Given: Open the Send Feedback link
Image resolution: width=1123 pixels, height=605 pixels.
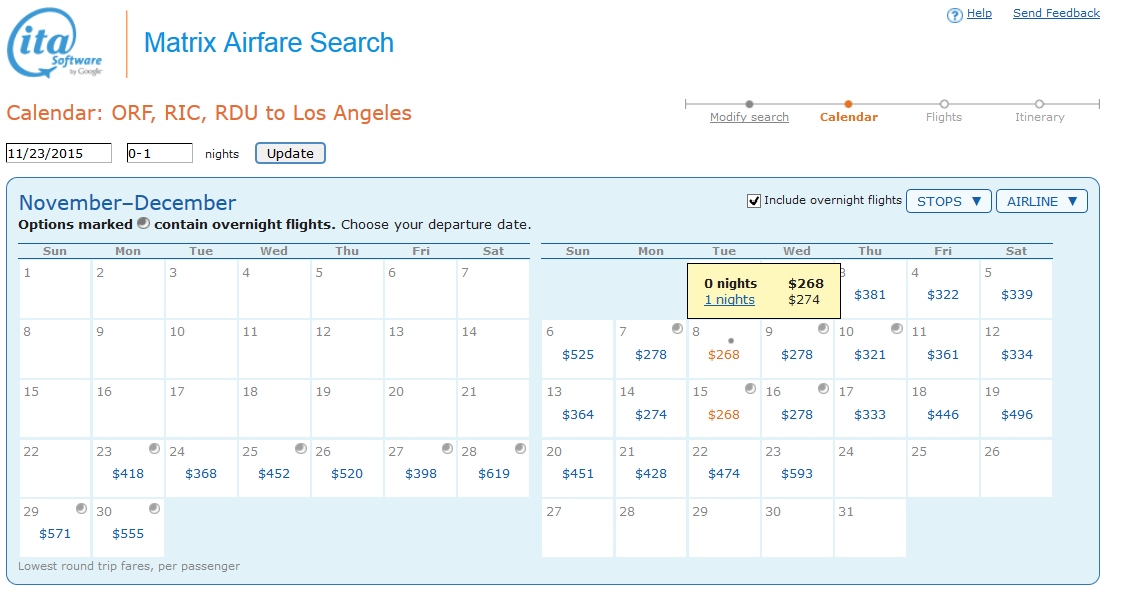Looking at the screenshot, I should pos(1056,13).
